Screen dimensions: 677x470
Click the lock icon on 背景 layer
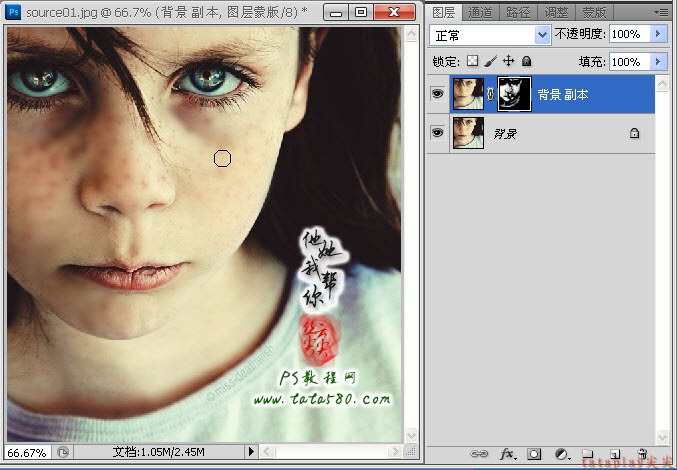634,133
